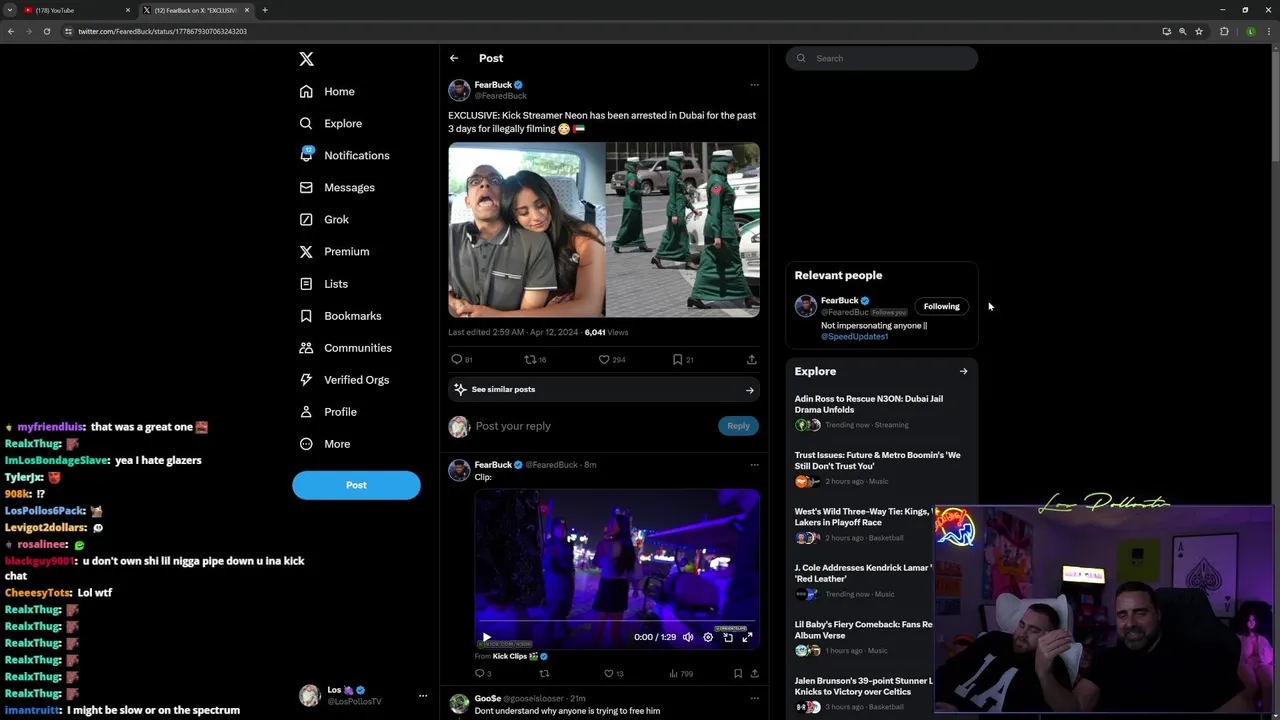The image size is (1280, 720).
Task: Open the Adin Ross to Rescue N3ON story
Action: tap(869, 404)
